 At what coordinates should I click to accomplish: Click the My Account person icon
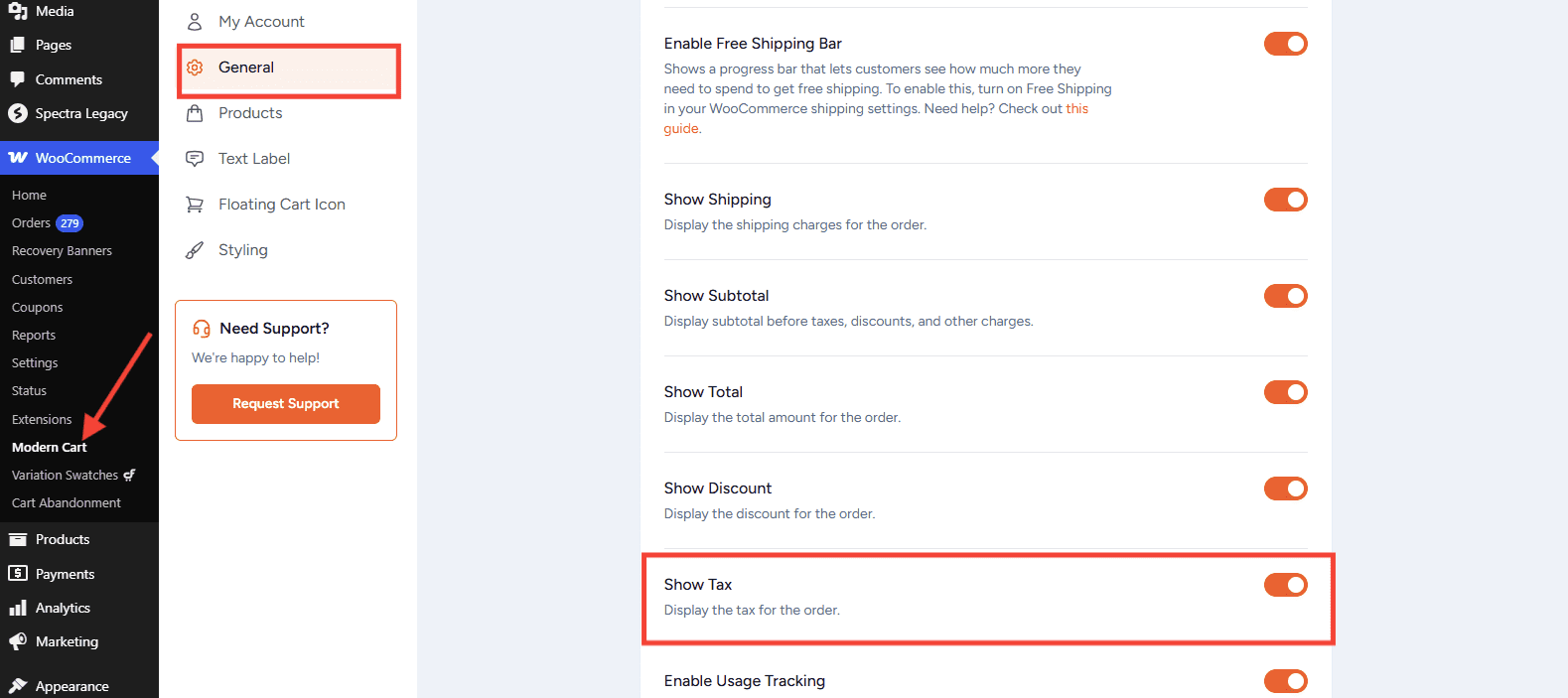click(195, 21)
